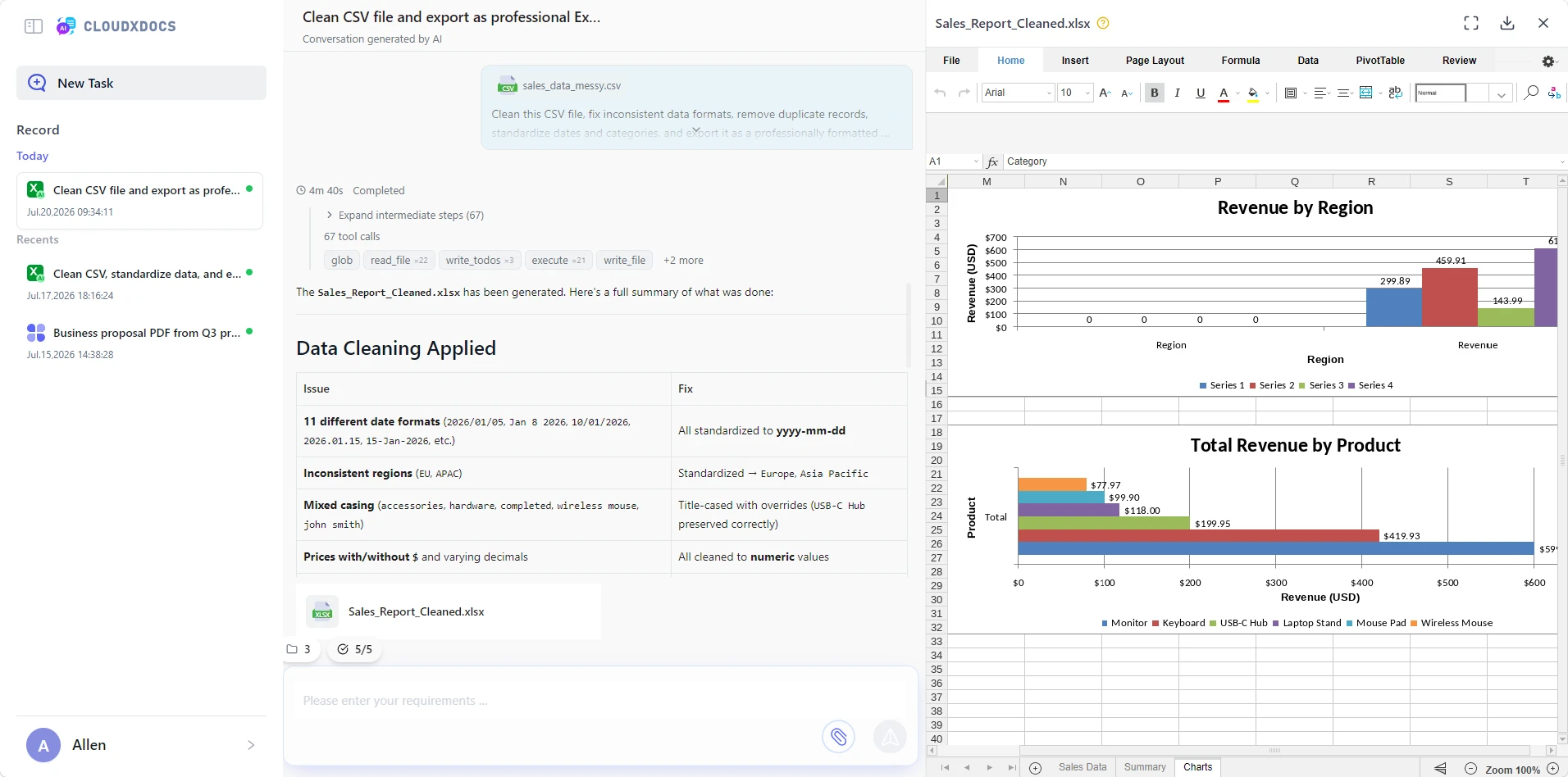This screenshot has width=1568, height=777.
Task: Toggle bold formatting
Action: (x=1155, y=93)
